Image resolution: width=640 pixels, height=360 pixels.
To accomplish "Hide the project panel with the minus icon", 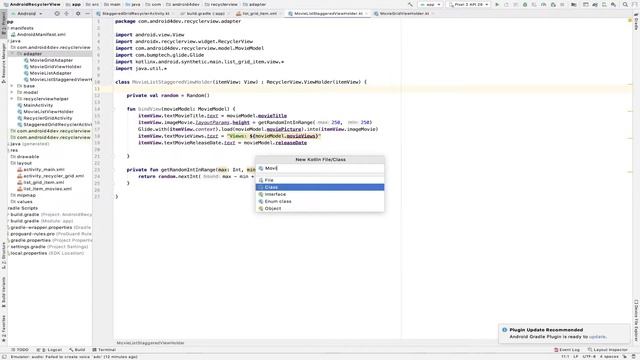I will (87, 13).
